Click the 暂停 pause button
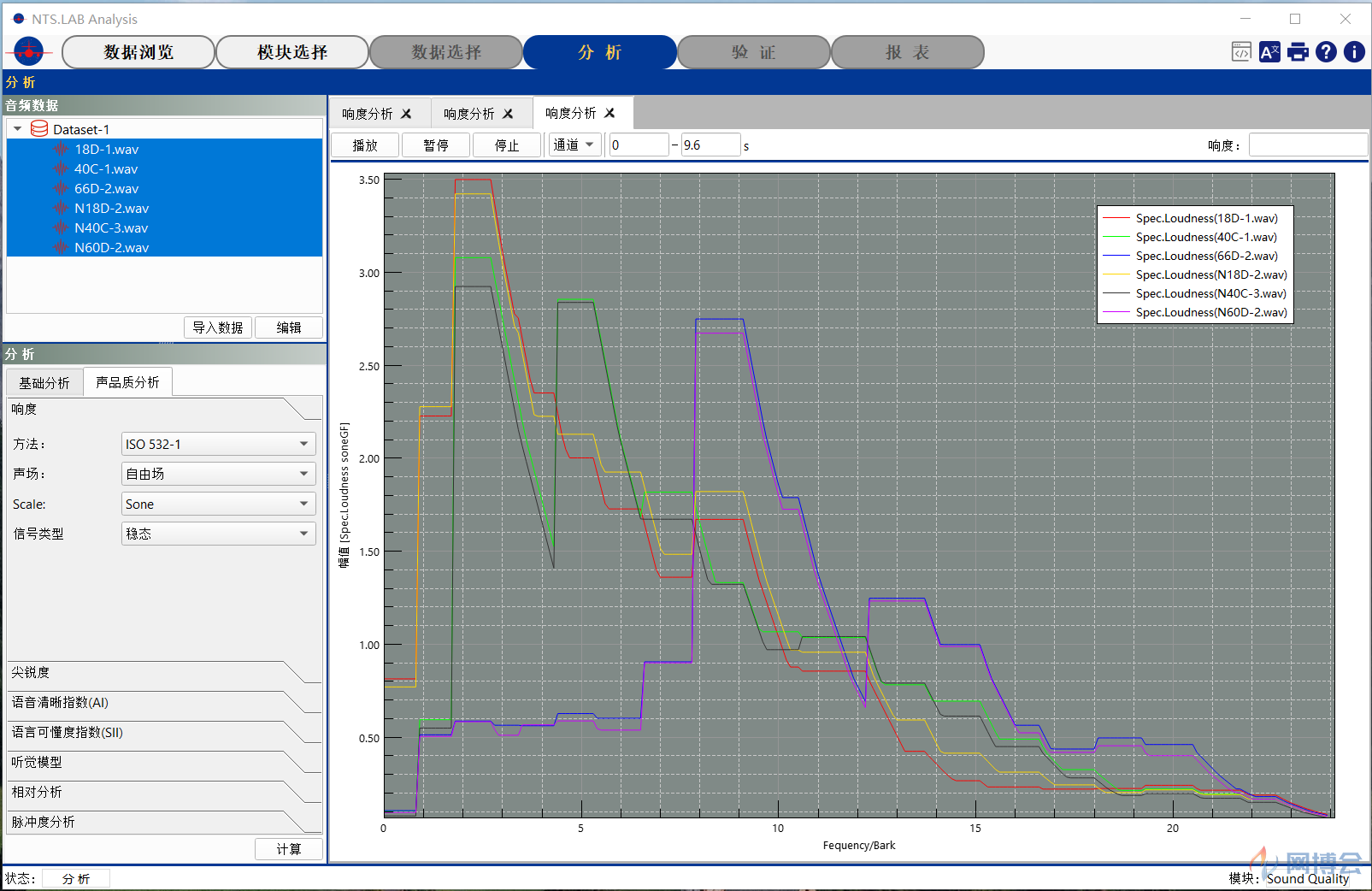The width and height of the screenshot is (1372, 891). coord(436,145)
